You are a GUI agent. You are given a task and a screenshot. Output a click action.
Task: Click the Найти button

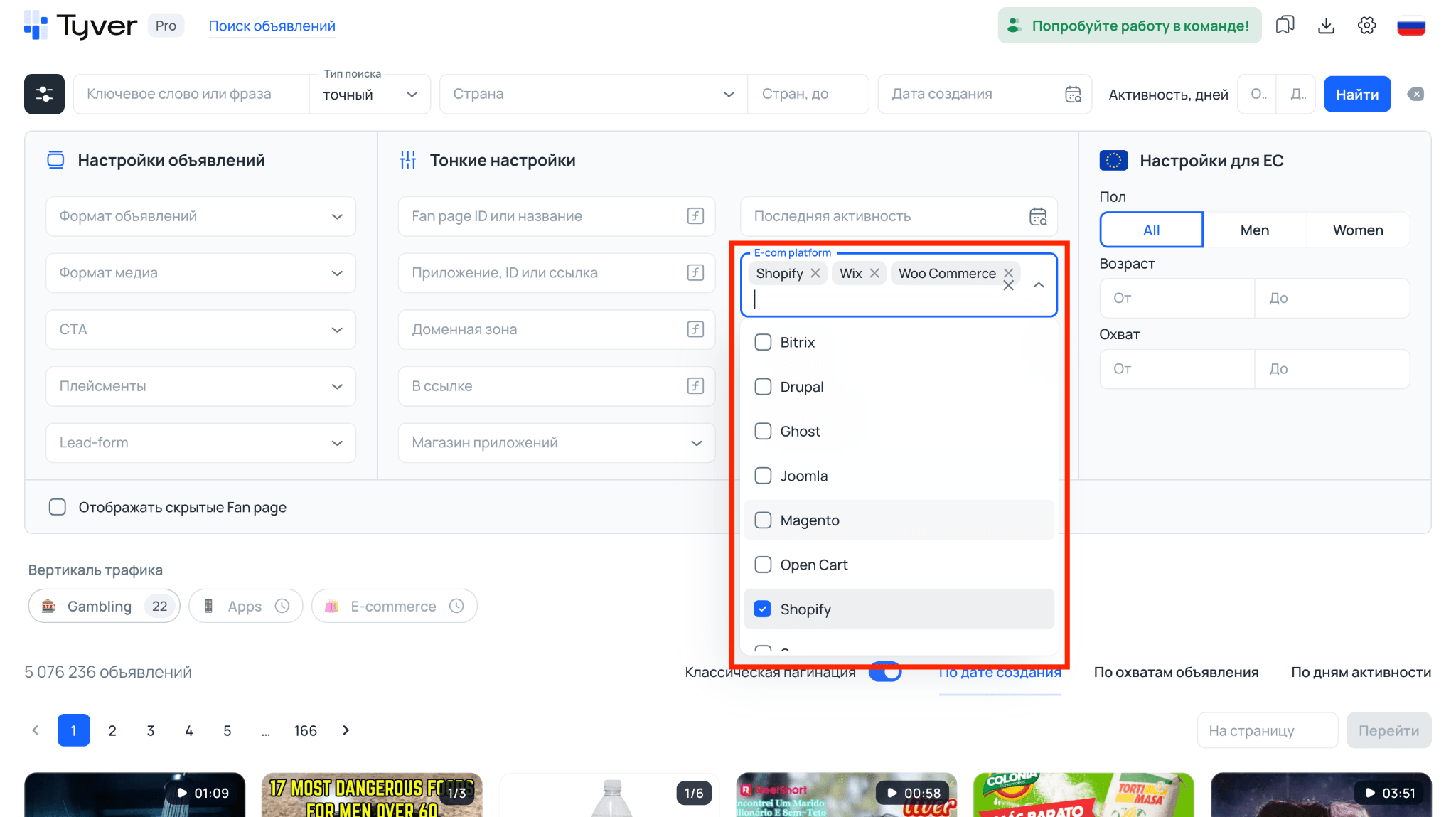pos(1357,94)
